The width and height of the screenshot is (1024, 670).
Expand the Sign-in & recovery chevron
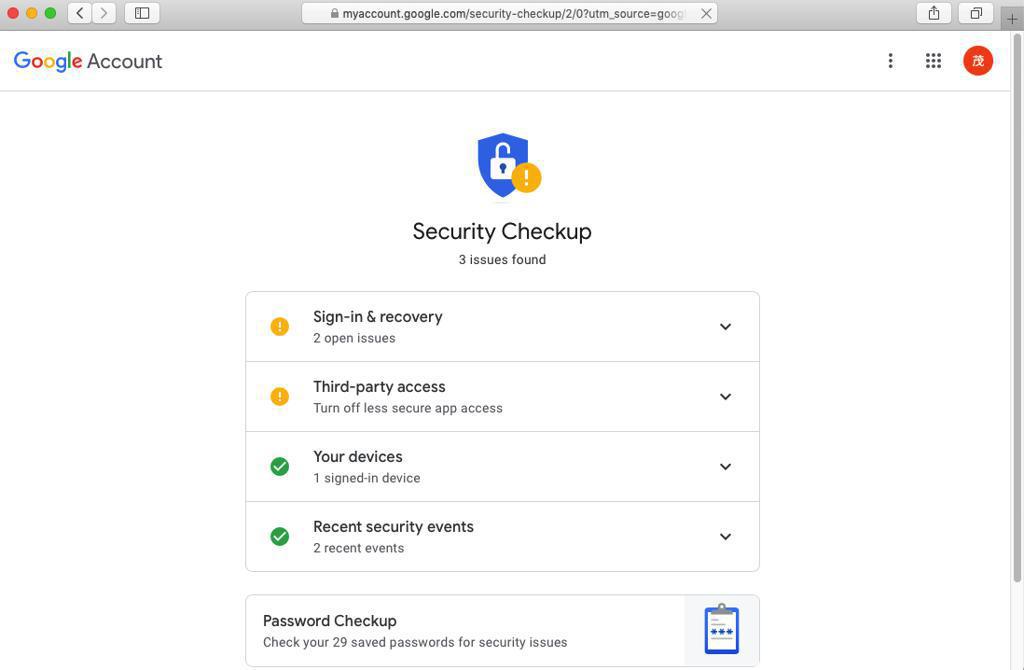pyautogui.click(x=725, y=327)
